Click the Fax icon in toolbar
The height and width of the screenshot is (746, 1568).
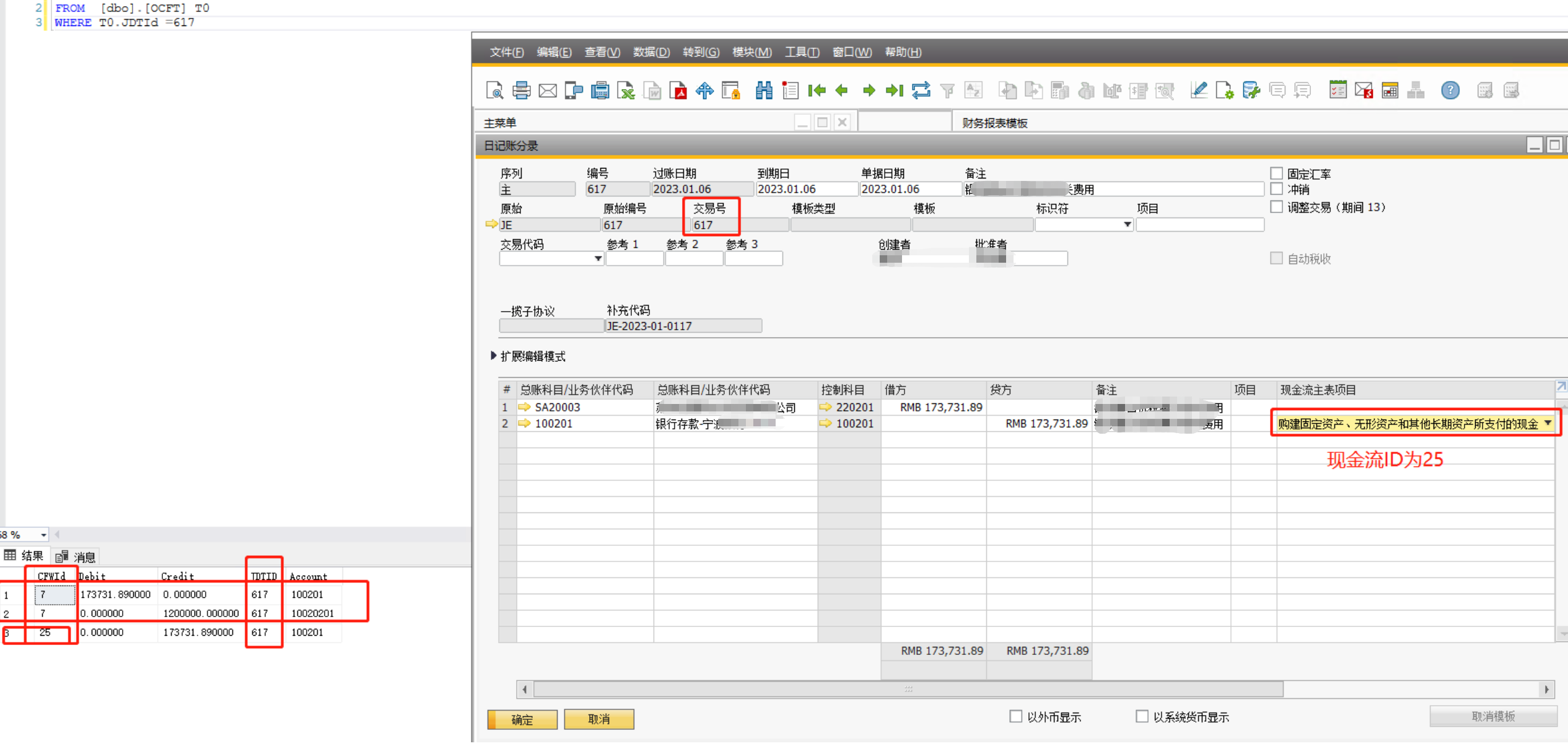600,91
